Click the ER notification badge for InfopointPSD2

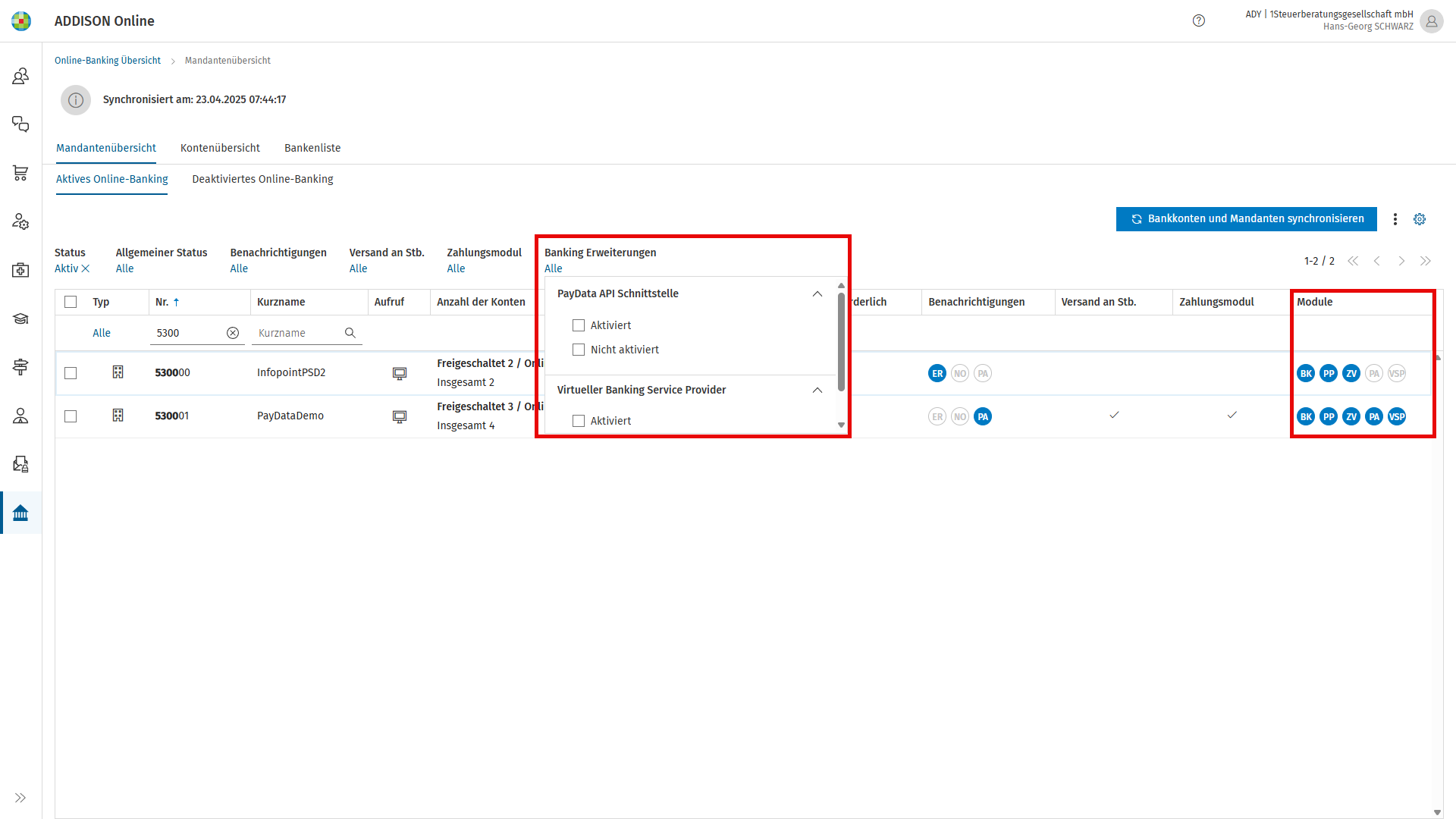tap(937, 373)
